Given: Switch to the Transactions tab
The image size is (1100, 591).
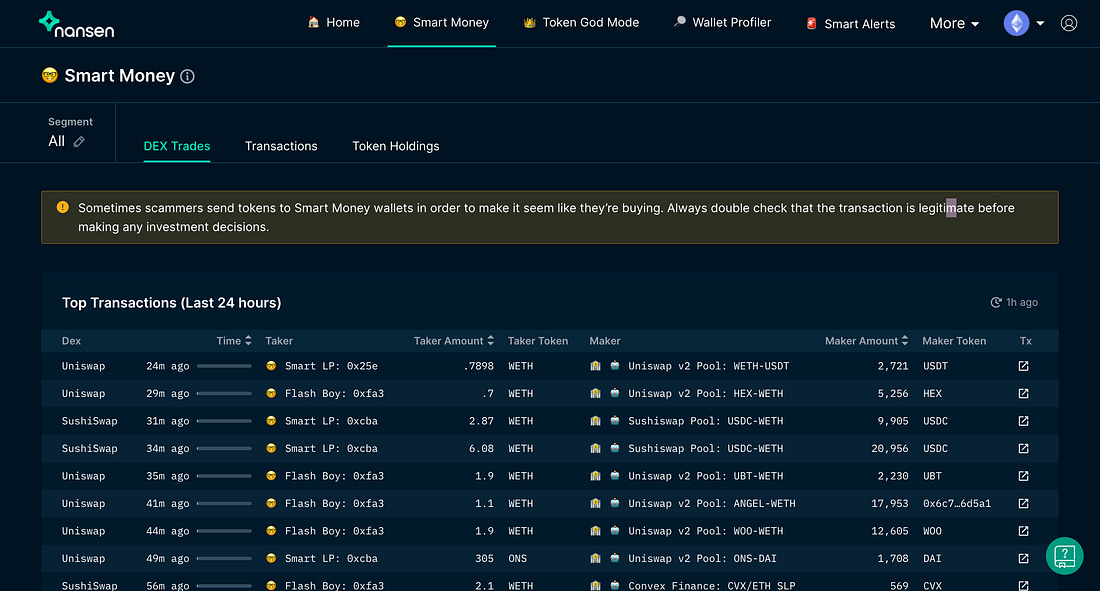Looking at the screenshot, I should (x=281, y=146).
